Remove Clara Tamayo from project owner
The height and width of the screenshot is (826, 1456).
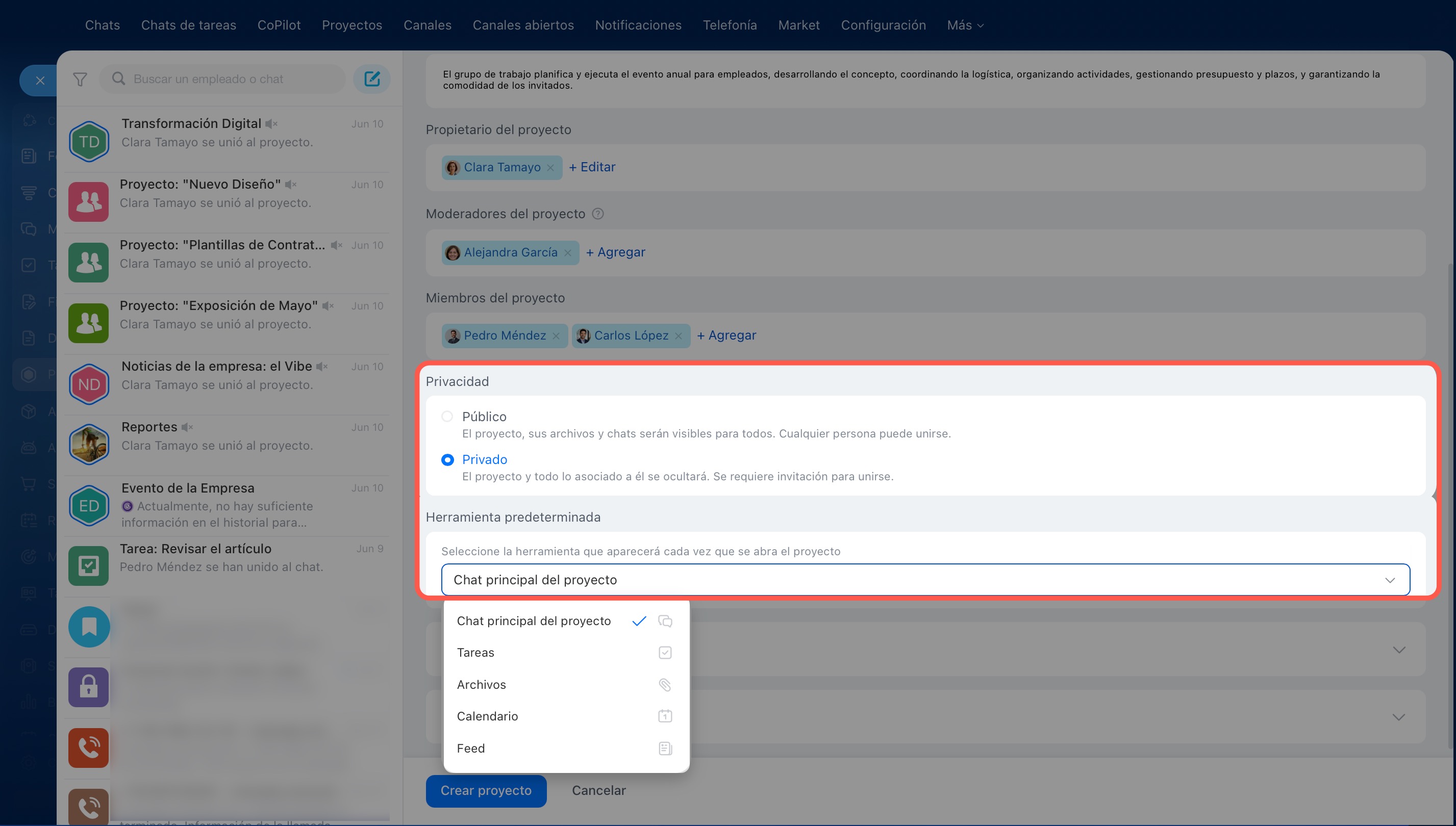(550, 167)
